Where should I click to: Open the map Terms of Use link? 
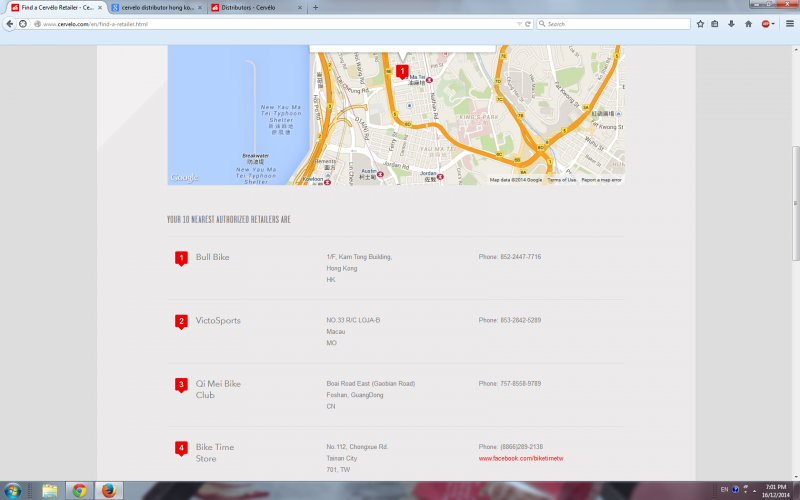coord(561,180)
